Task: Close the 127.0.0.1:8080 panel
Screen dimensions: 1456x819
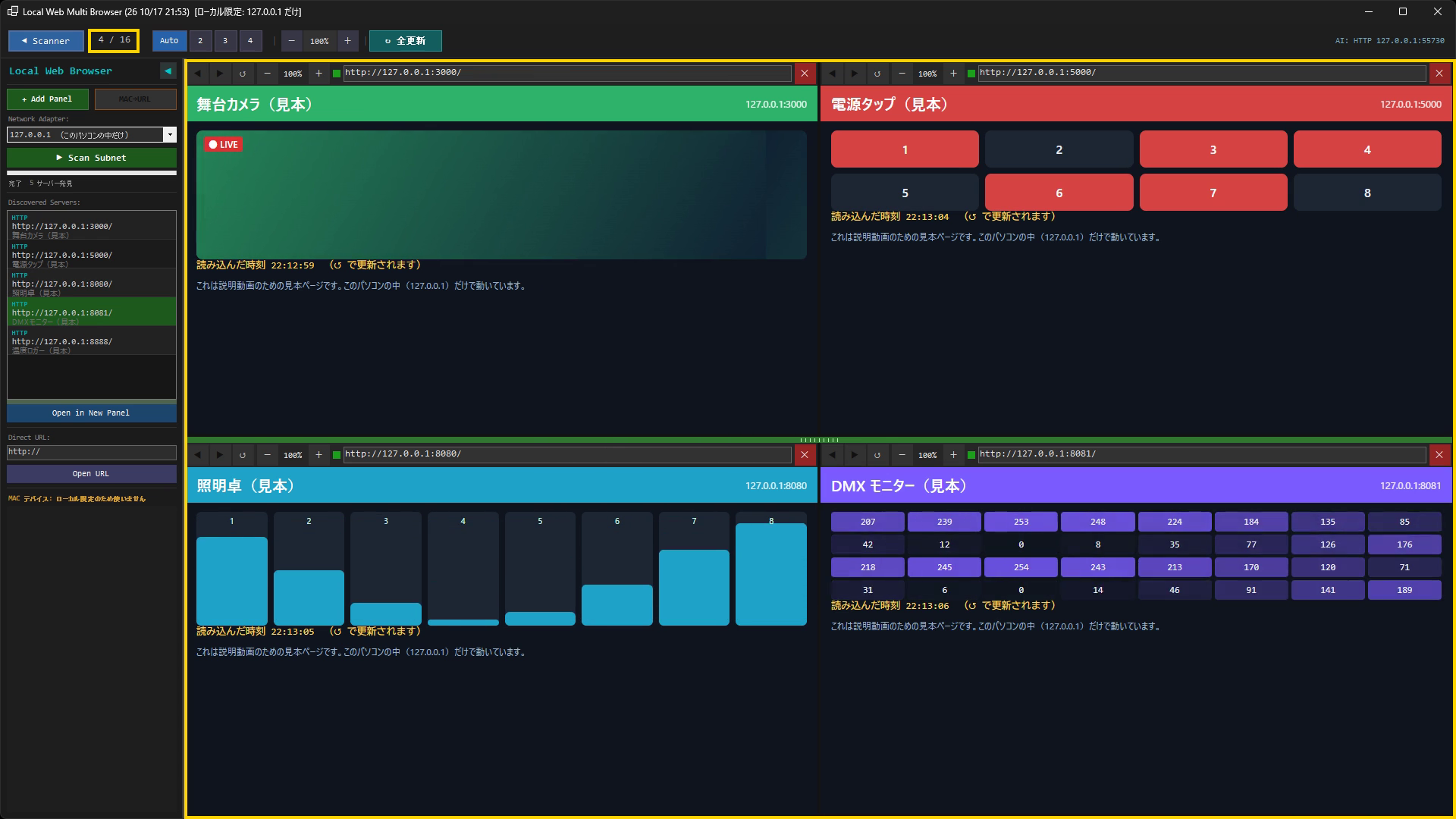Action: [805, 455]
